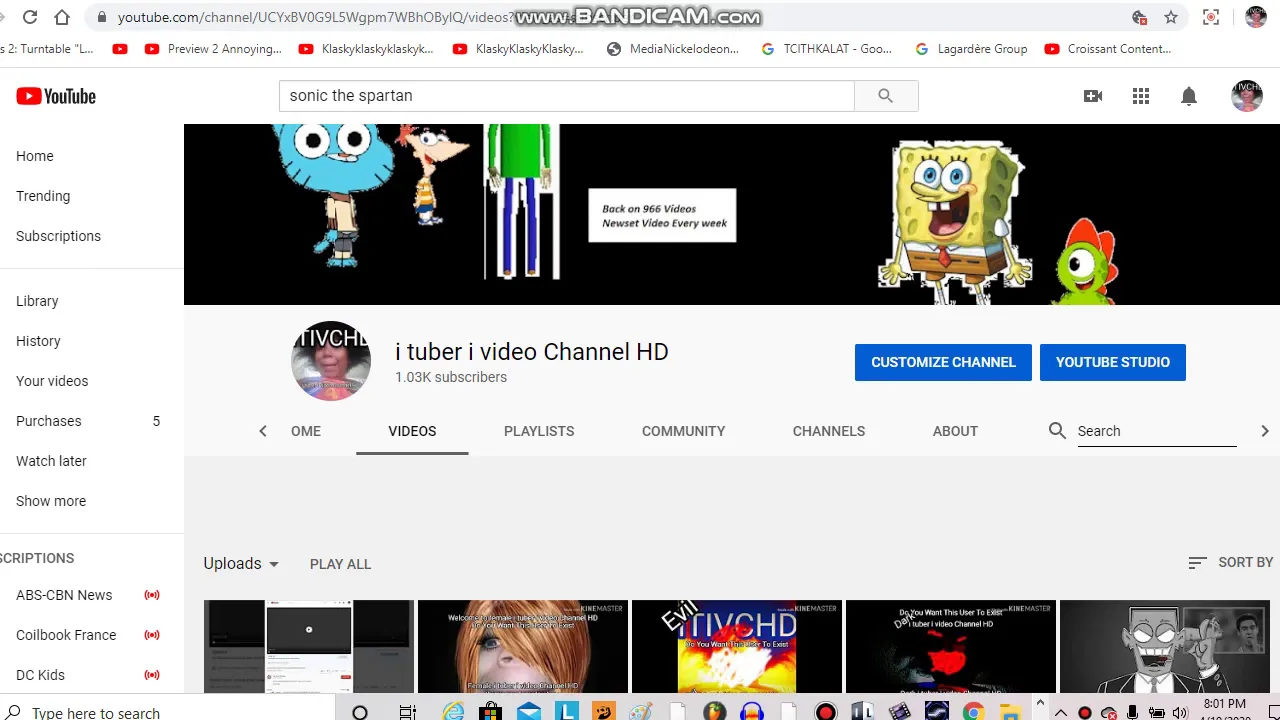Open the Evil ITIVCHD video thumbnail
1280x720 pixels.
(x=737, y=646)
